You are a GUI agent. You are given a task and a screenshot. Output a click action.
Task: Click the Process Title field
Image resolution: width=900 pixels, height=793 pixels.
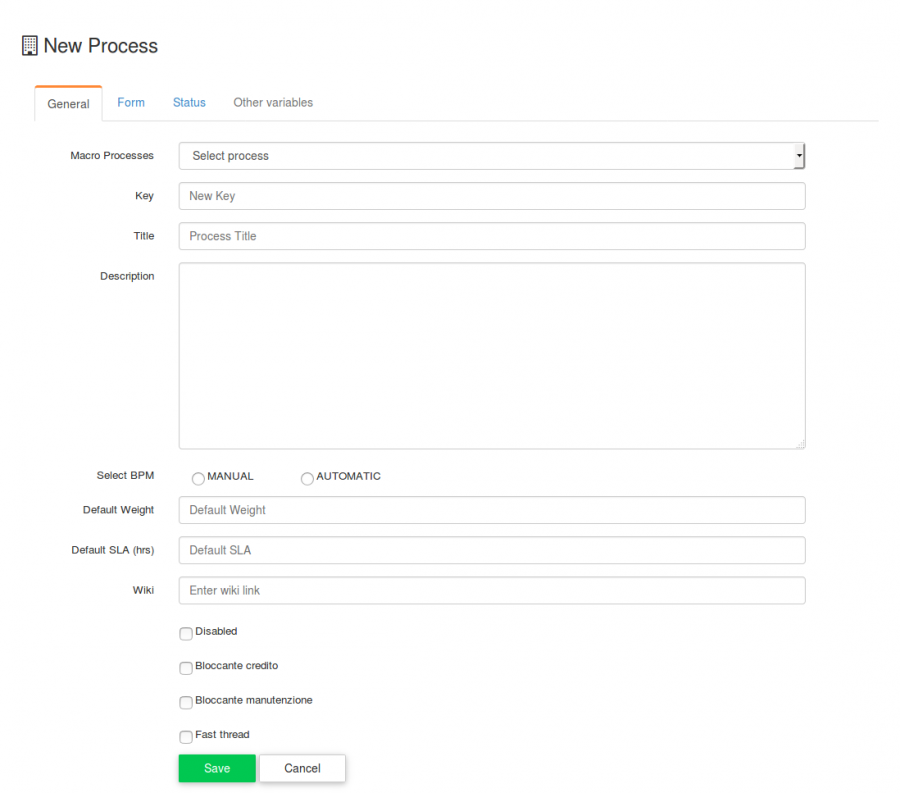click(490, 236)
